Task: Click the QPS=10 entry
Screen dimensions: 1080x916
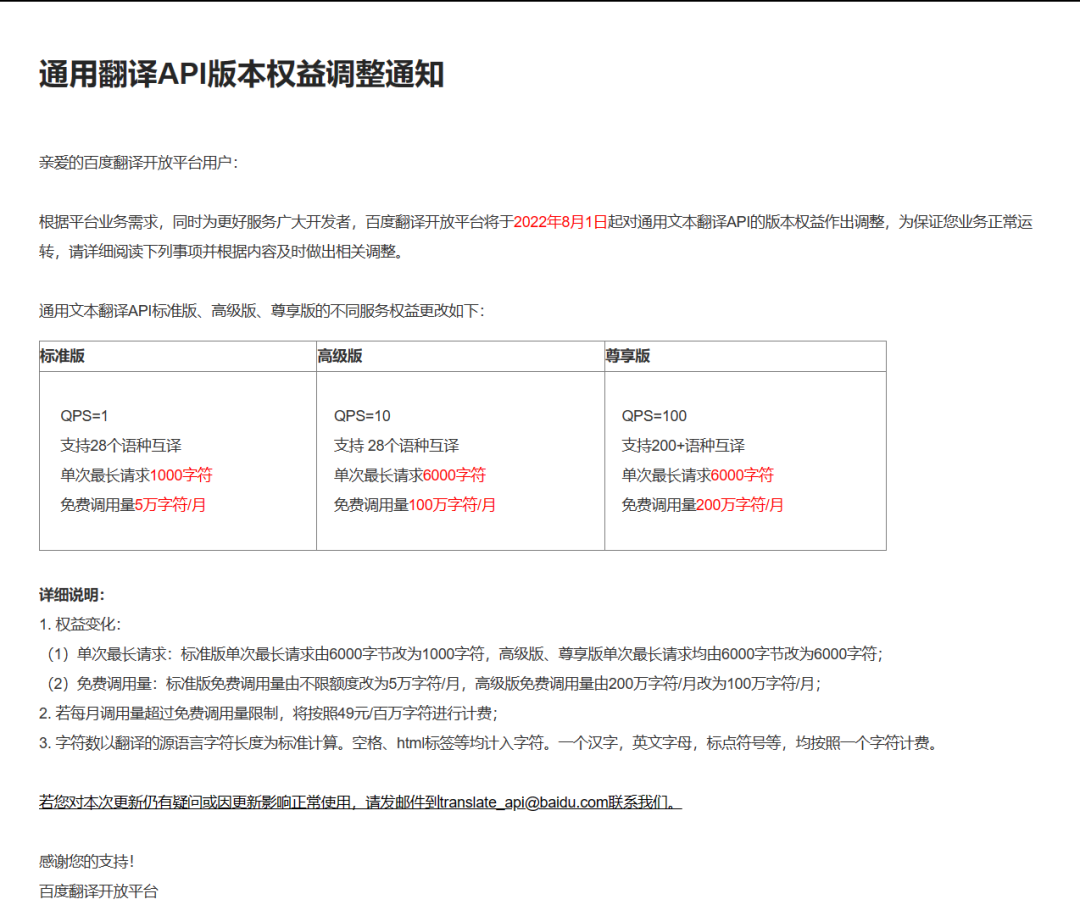Action: coord(362,416)
